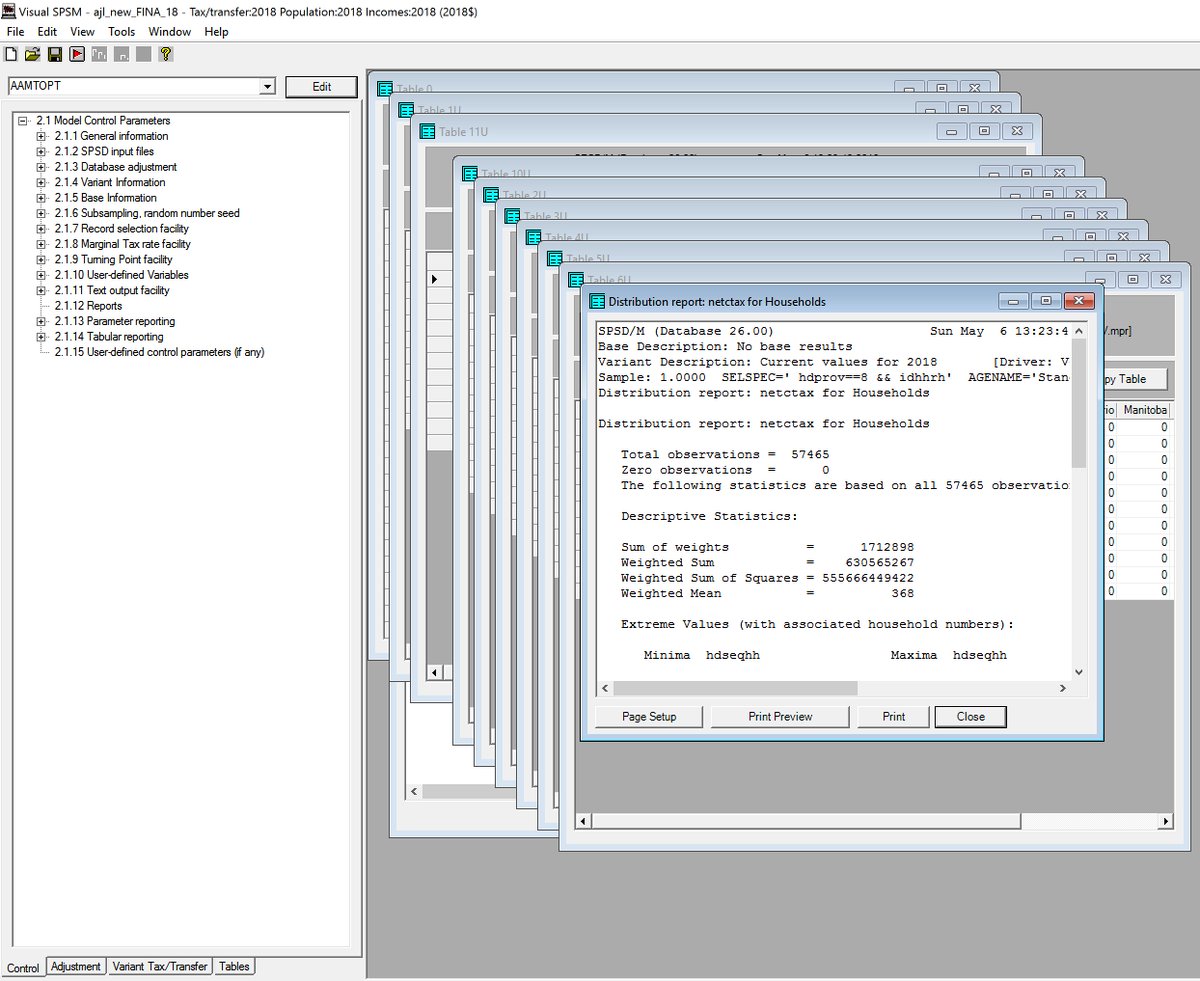The image size is (1200, 981).
Task: Expand 2.1.10 User-defined Variables
Action: click(x=41, y=275)
